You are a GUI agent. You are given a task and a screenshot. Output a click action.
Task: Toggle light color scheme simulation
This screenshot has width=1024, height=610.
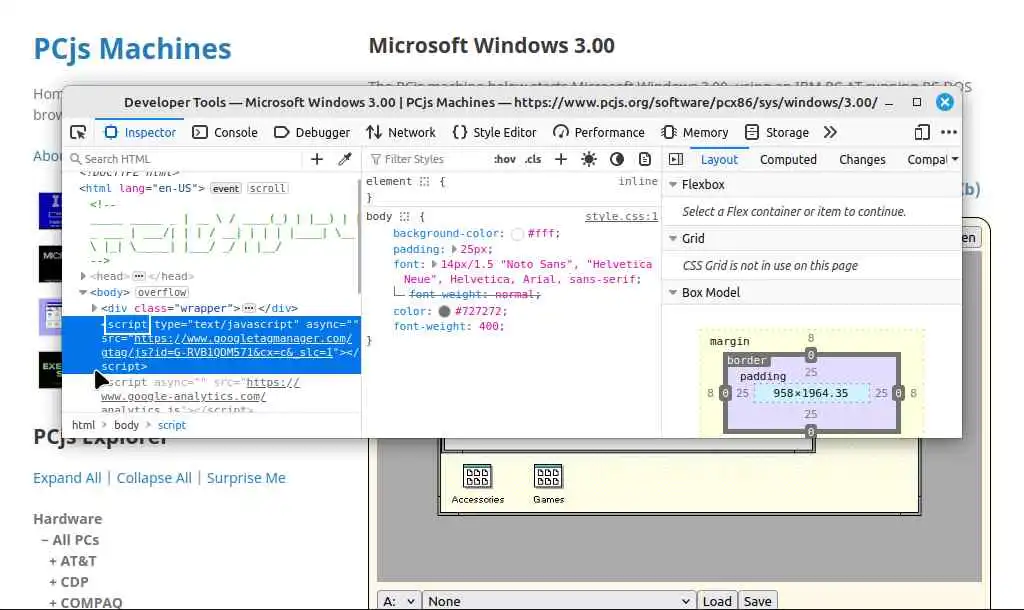click(588, 159)
